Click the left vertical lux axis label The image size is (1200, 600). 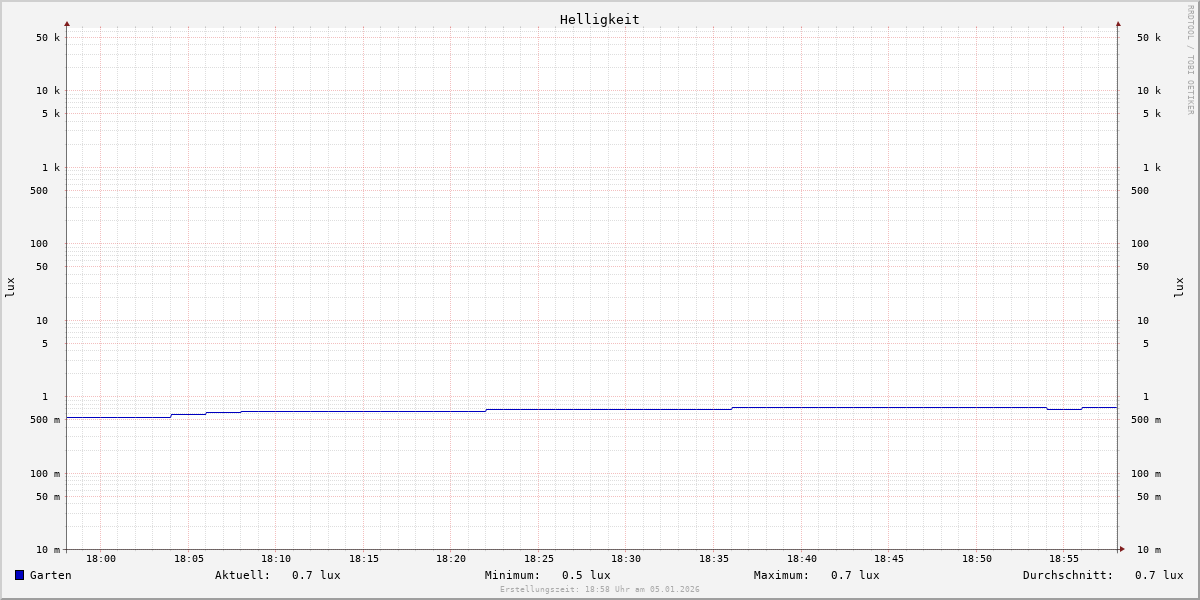10,287
